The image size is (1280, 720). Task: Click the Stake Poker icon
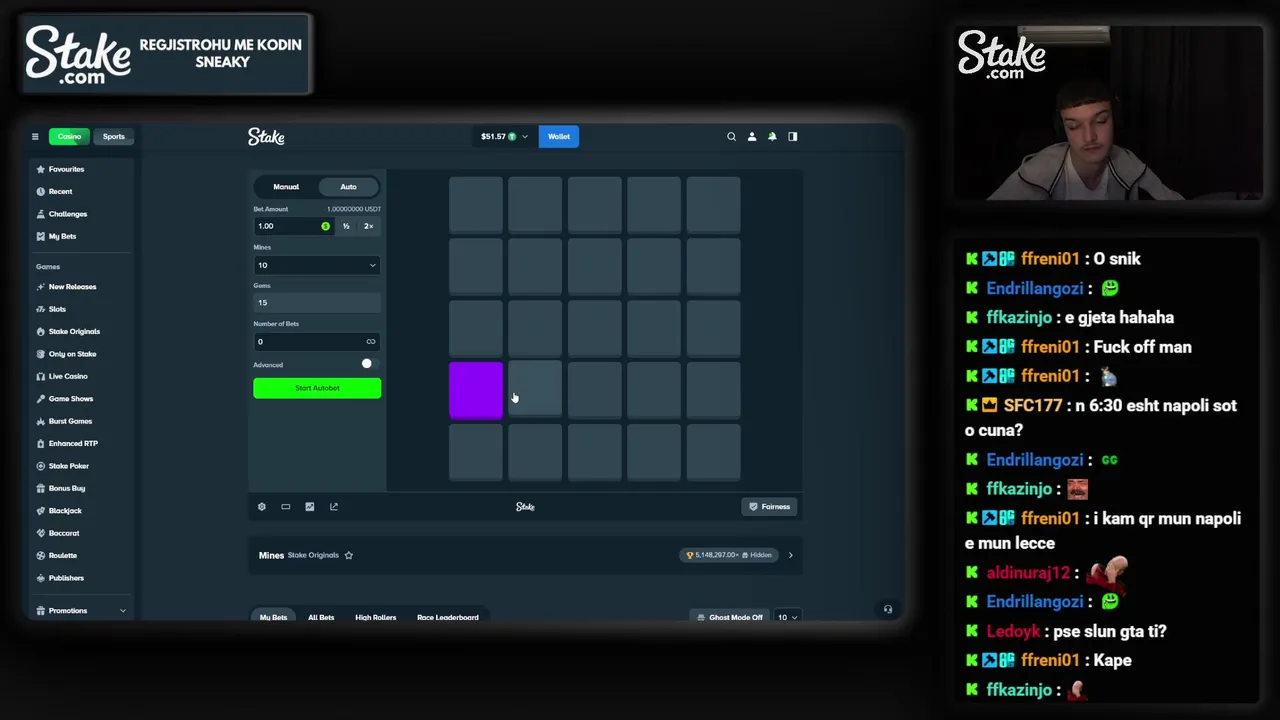(41, 466)
